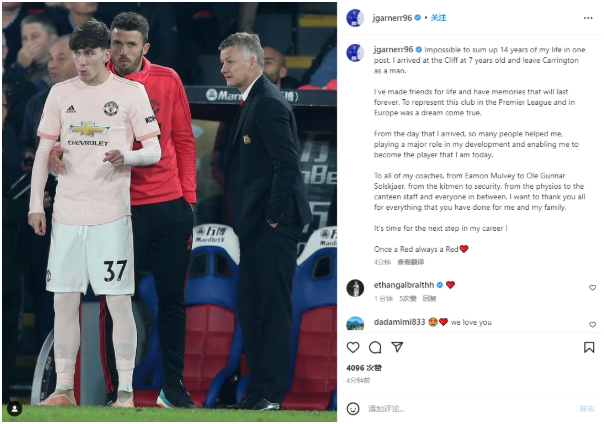Open jgarnerr96 profile from header username
604x424 pixels.
pos(392,18)
